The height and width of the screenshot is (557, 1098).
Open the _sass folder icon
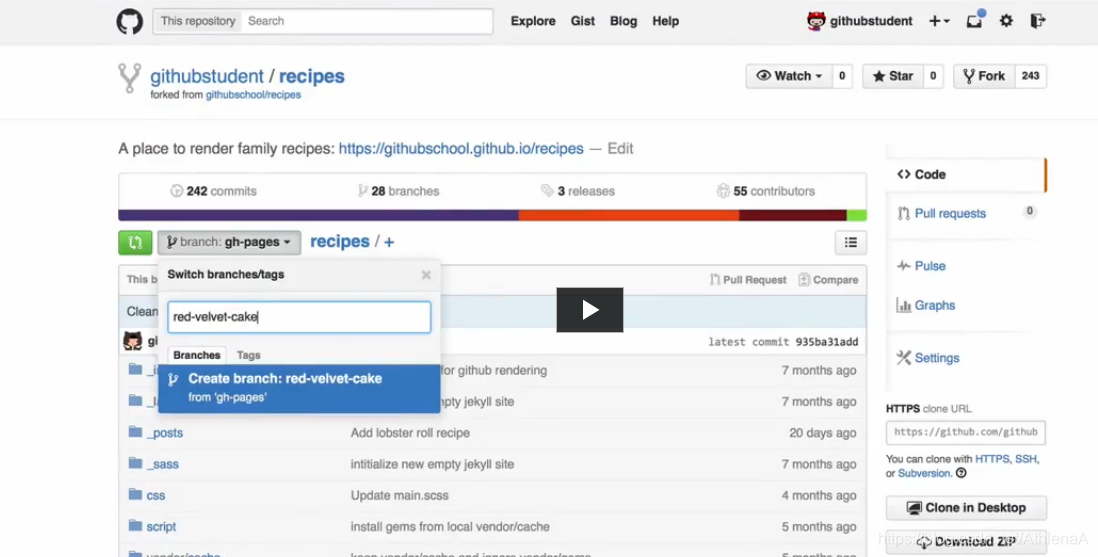(135, 463)
